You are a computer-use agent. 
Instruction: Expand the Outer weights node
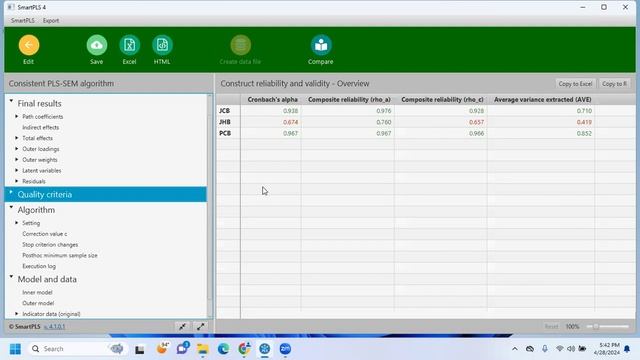(x=17, y=159)
